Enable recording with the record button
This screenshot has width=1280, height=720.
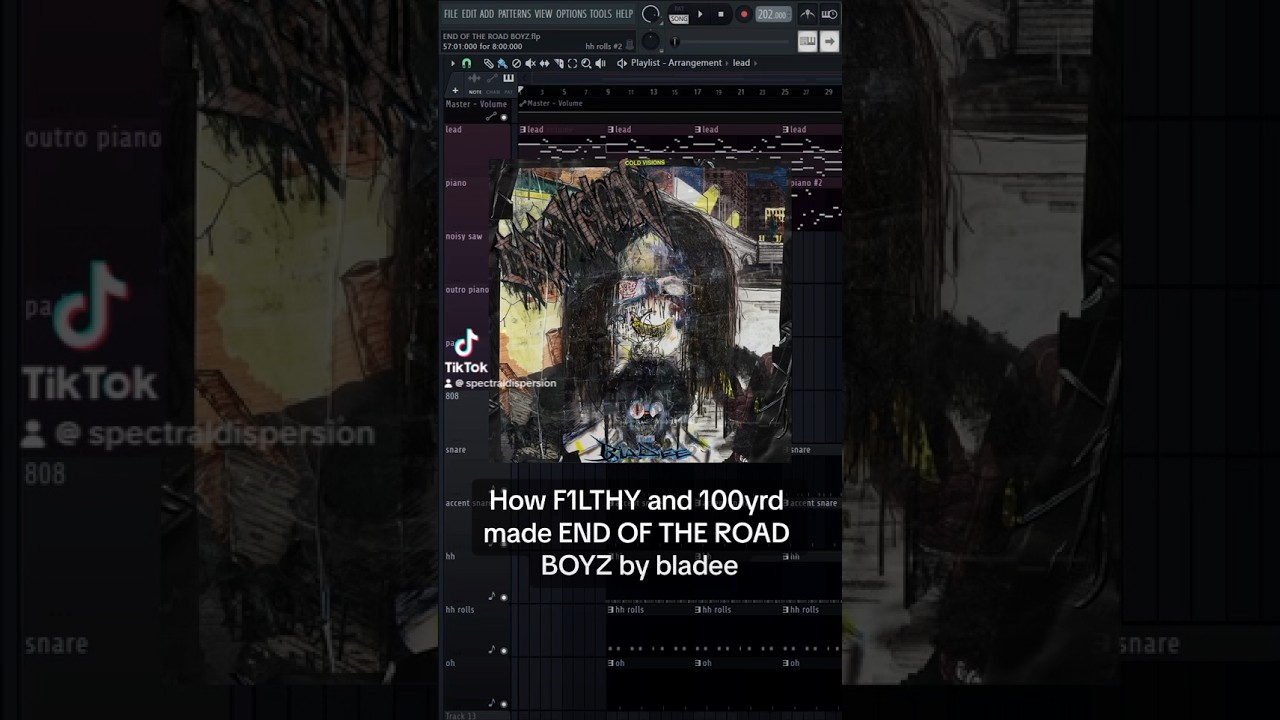pos(743,14)
